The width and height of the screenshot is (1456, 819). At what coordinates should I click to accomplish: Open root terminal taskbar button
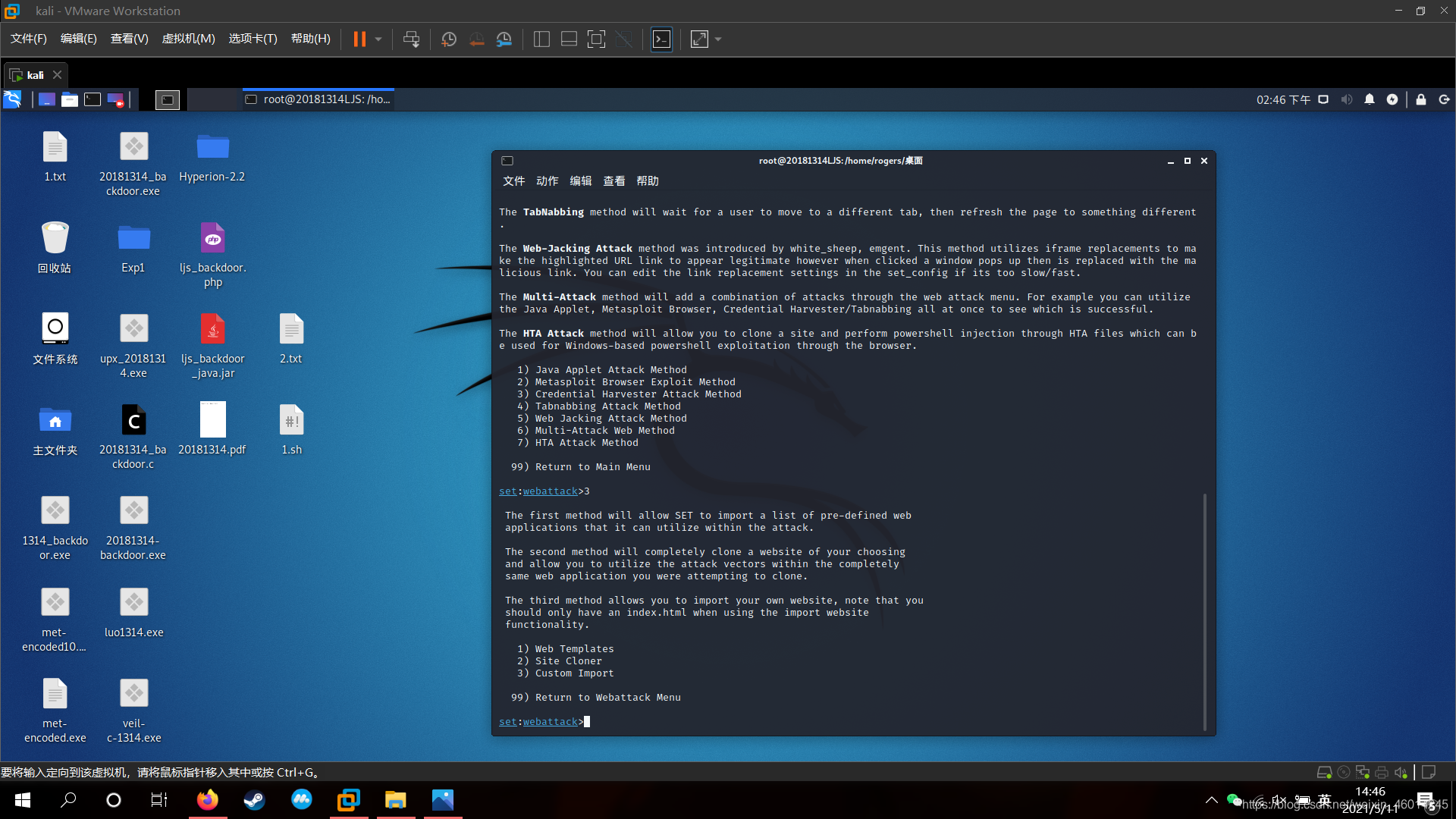point(318,99)
